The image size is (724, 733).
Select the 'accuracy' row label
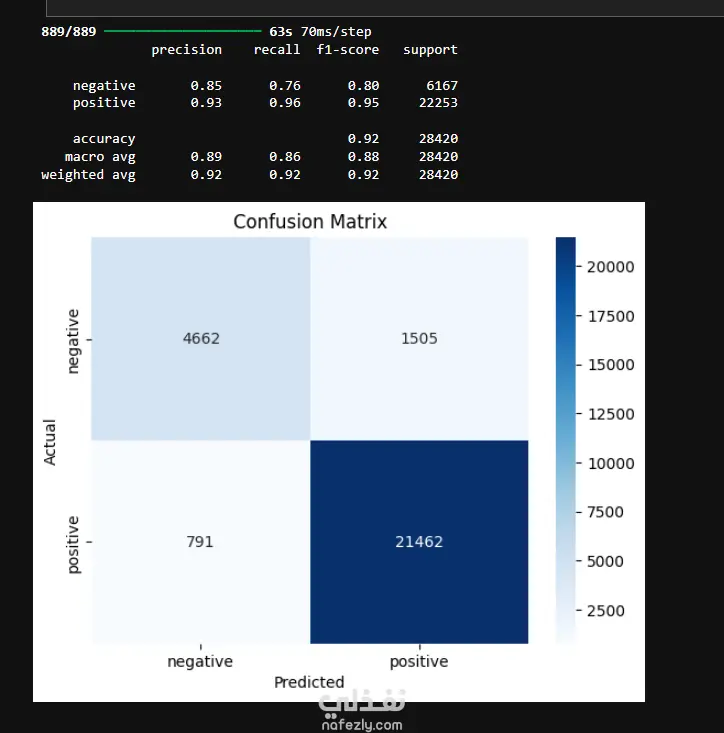point(104,139)
